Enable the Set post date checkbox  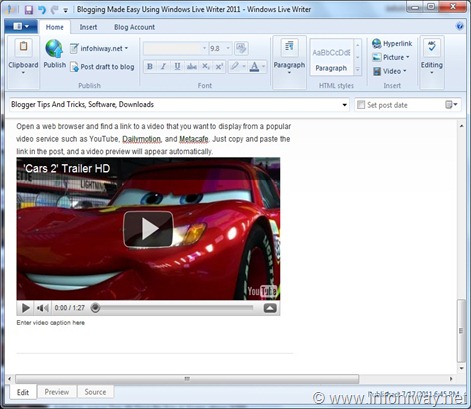(361, 105)
